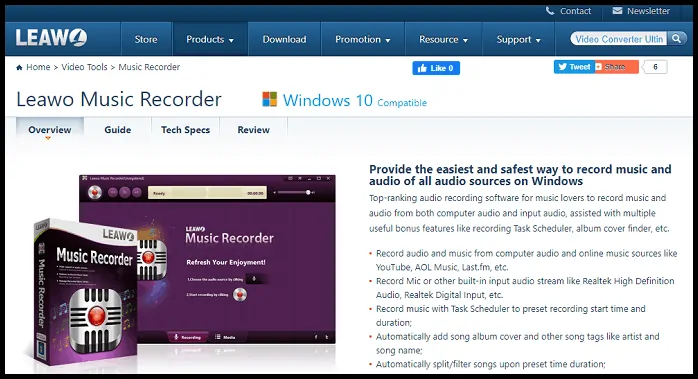The image size is (698, 379).
Task: Click the Video Tools breadcrumb link
Action: point(84,67)
